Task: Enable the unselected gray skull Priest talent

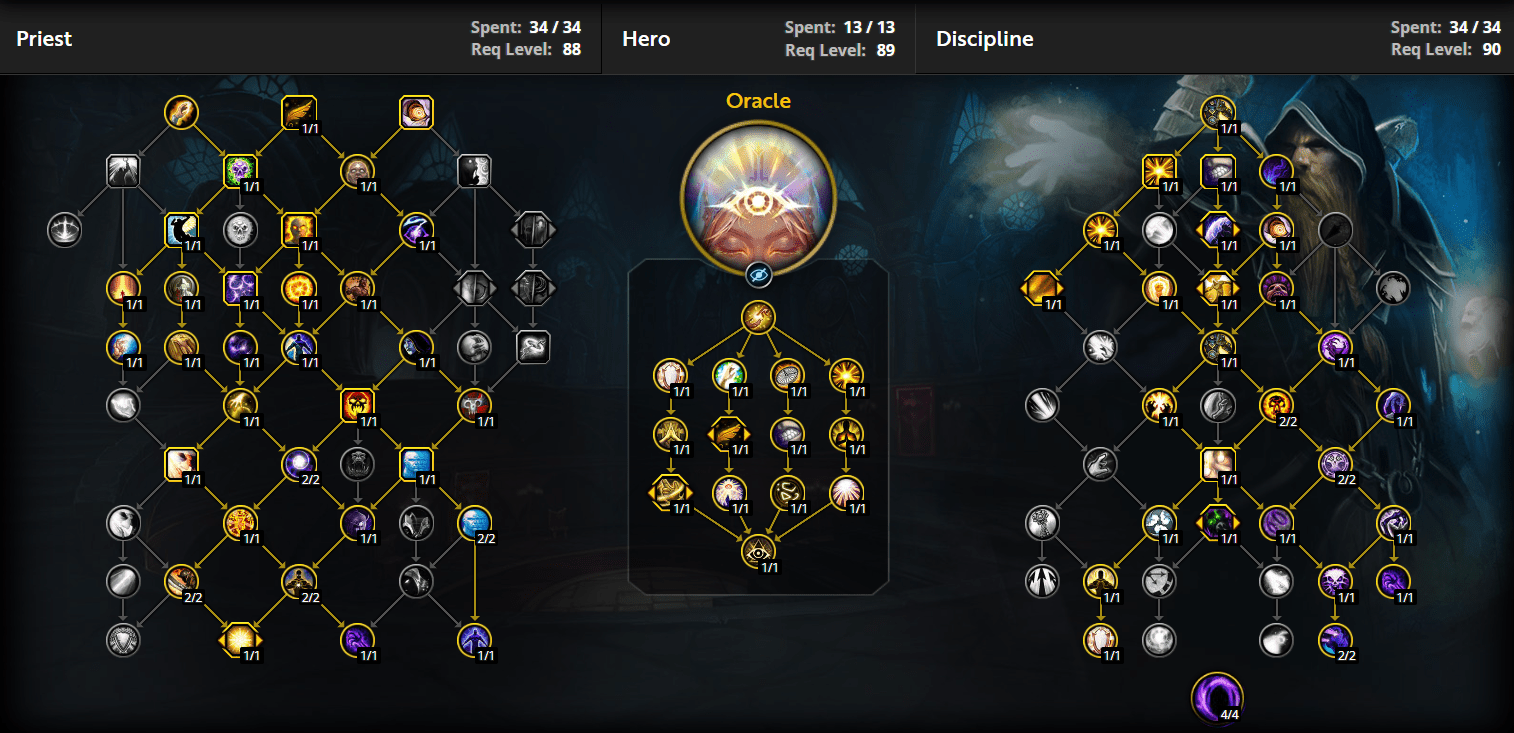Action: click(241, 230)
